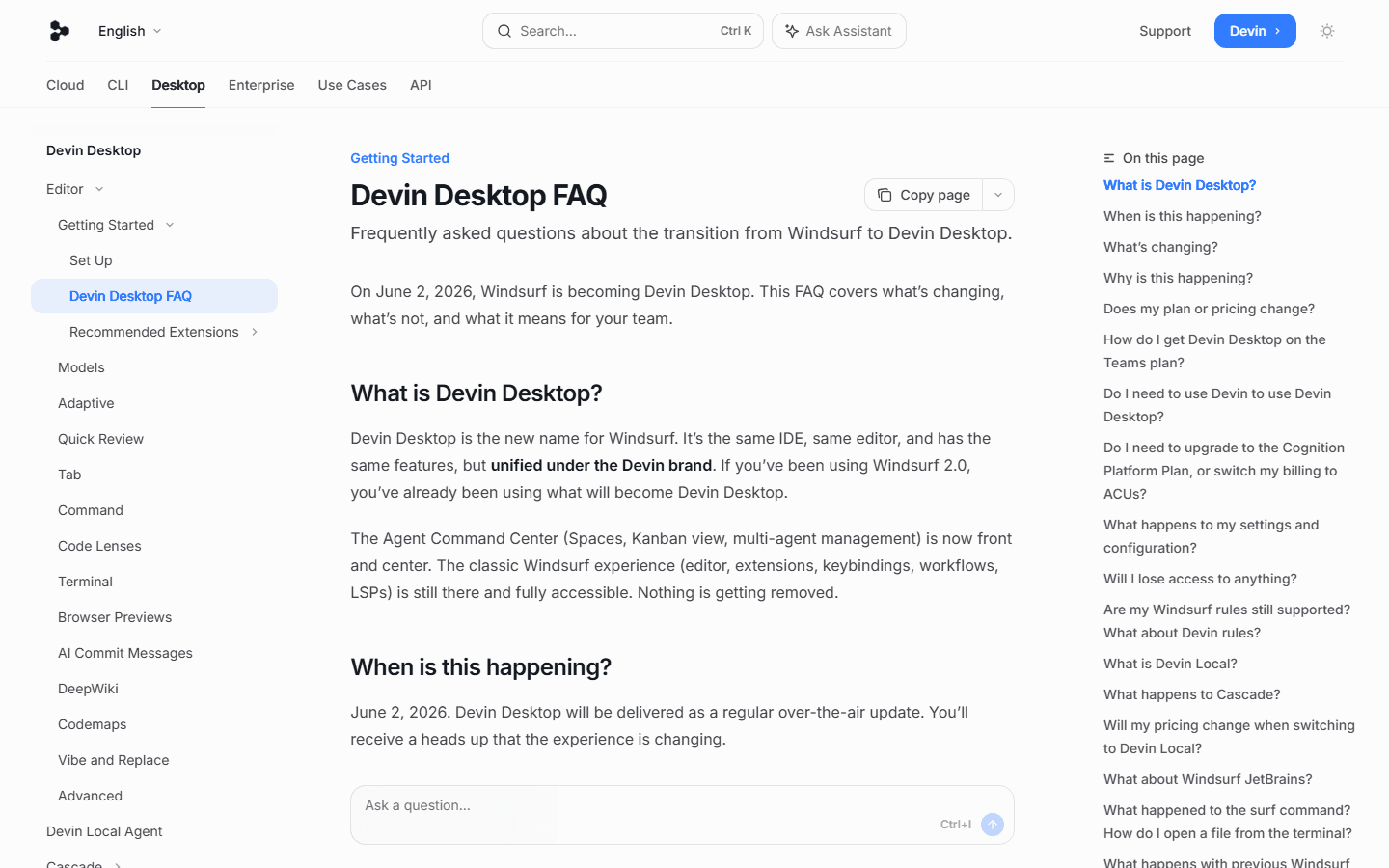Open Devin Local Agent sidebar section

(104, 831)
